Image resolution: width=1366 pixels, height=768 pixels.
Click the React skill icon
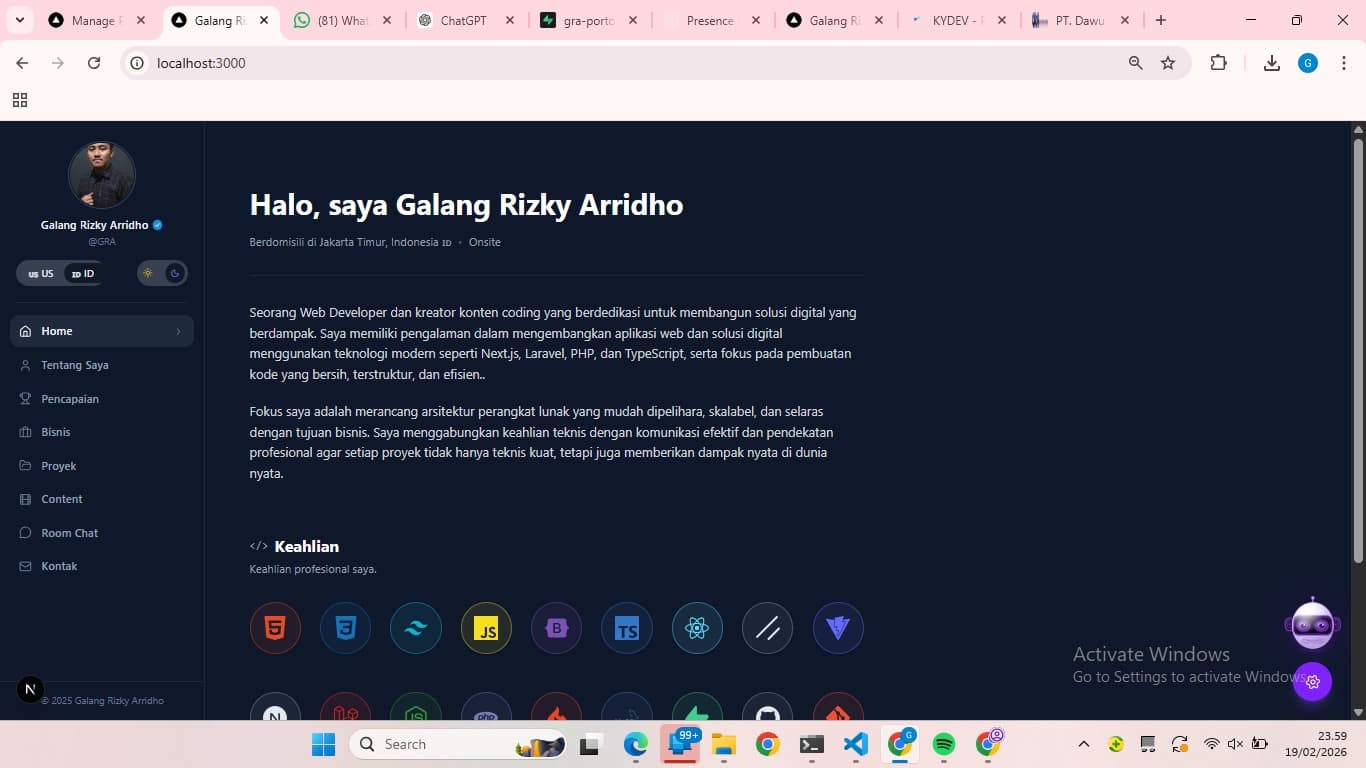(697, 628)
